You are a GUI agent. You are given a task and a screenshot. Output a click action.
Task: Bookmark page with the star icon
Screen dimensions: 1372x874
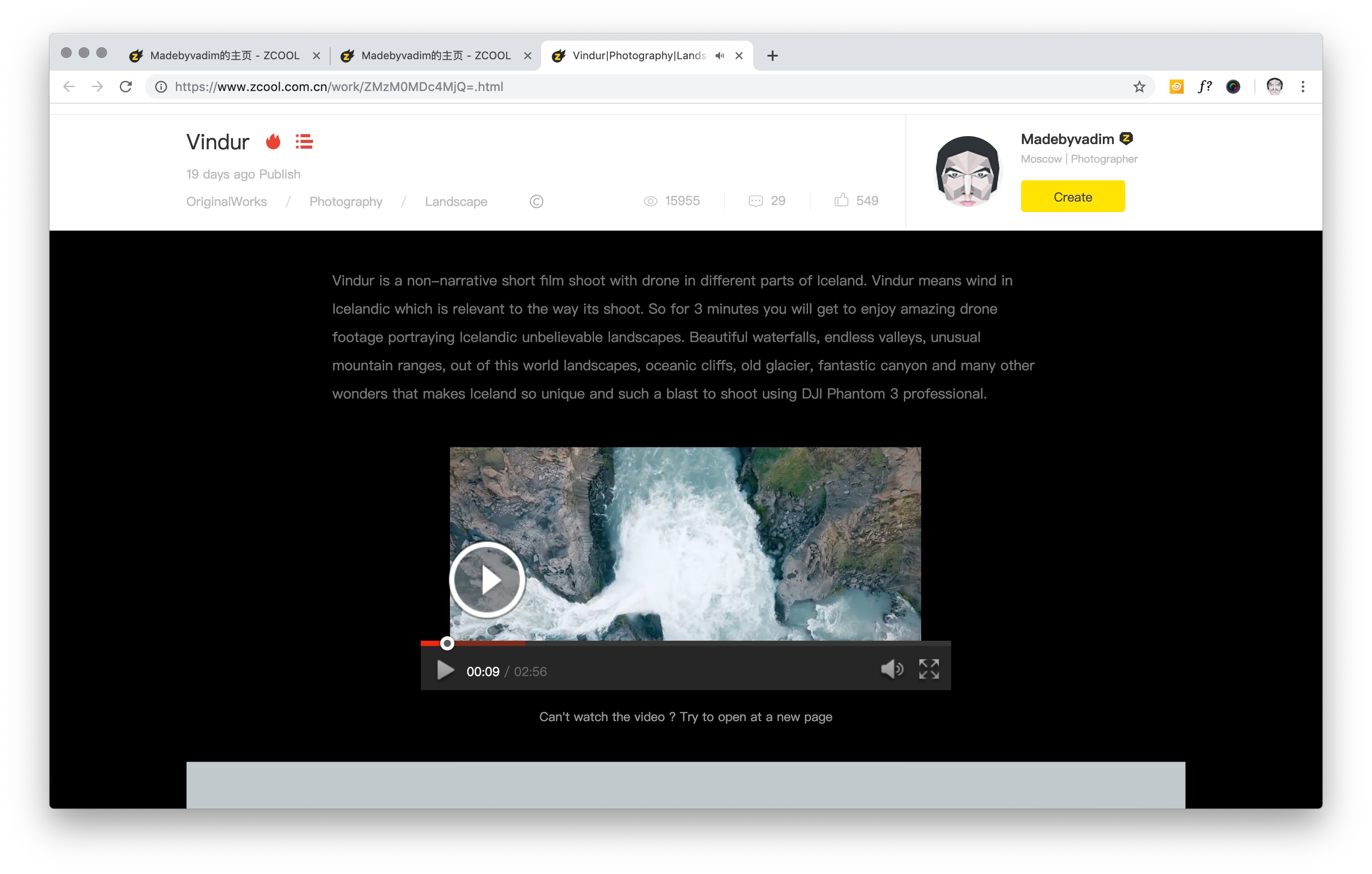1139,87
